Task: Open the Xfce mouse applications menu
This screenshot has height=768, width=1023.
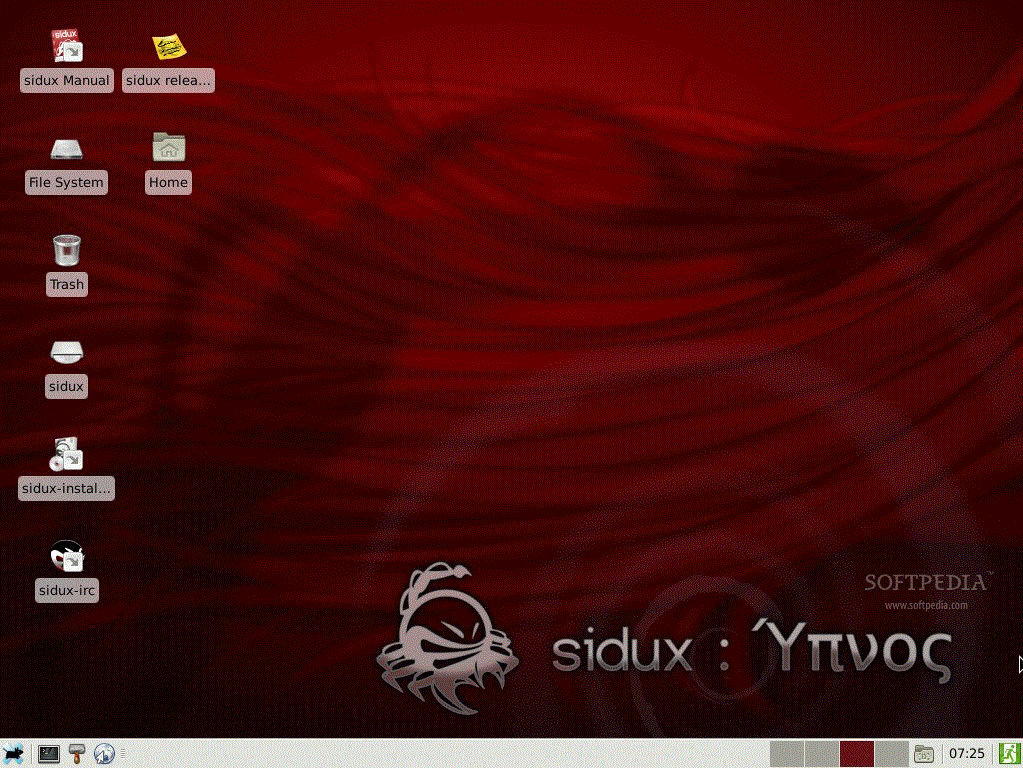Action: point(14,754)
